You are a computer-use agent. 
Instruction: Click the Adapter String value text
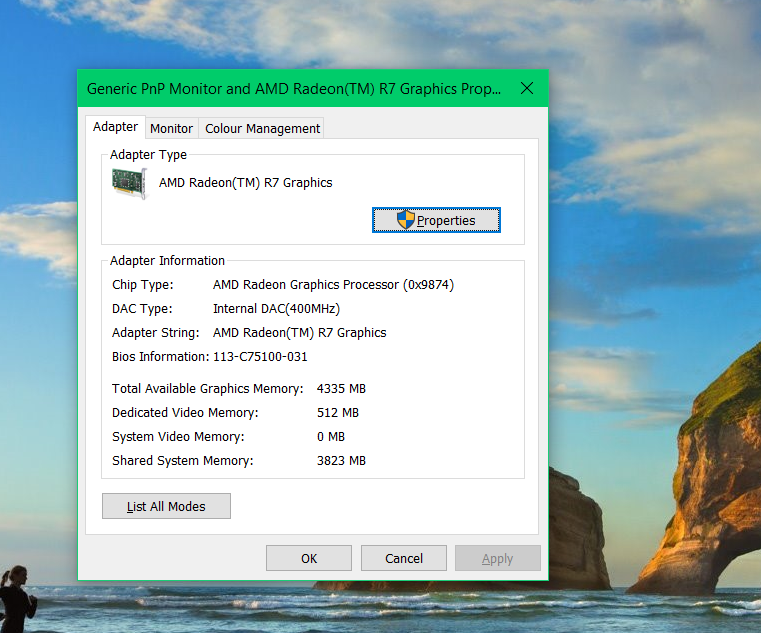point(299,333)
